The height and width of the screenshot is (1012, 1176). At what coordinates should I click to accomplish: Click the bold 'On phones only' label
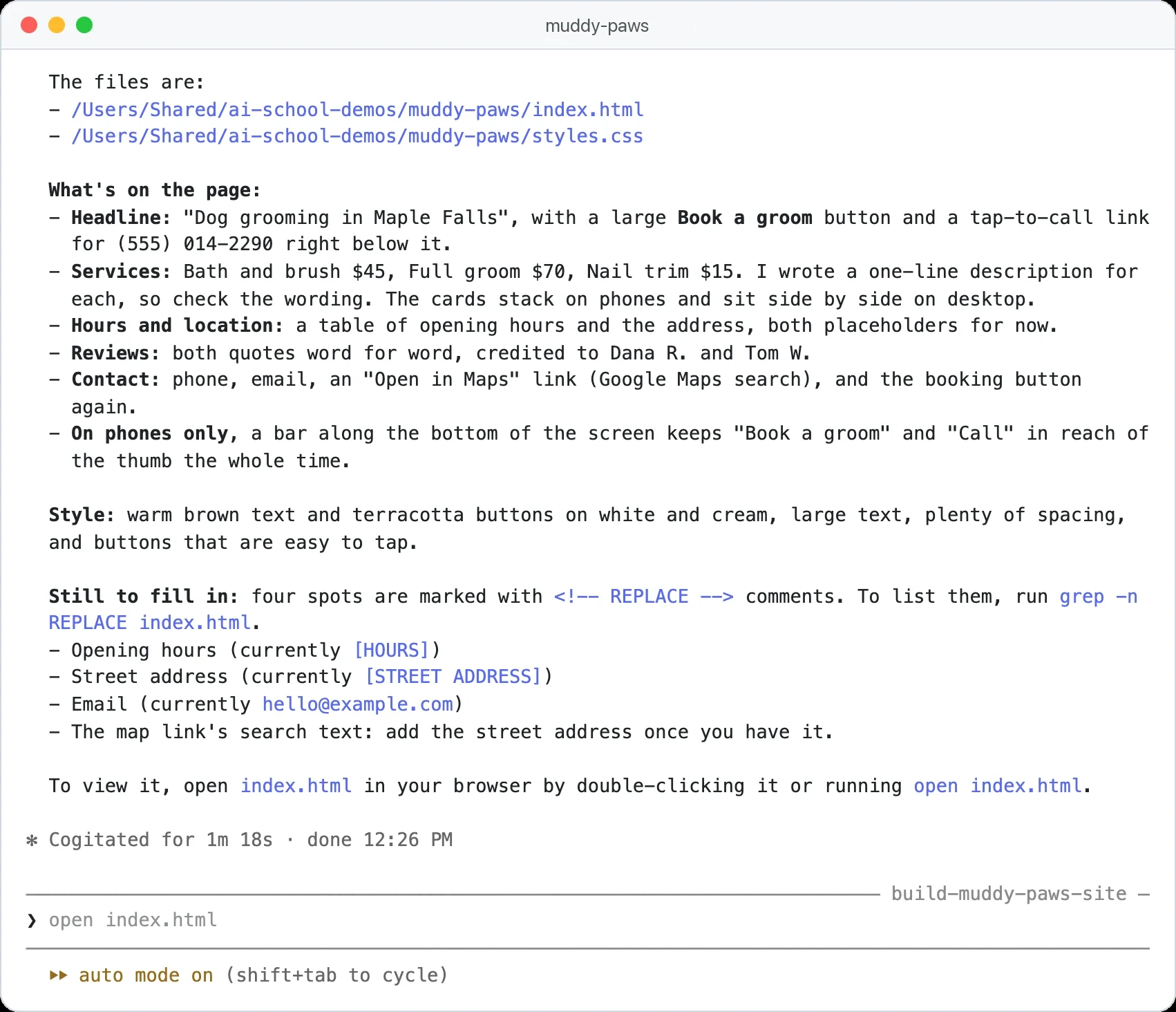click(149, 433)
